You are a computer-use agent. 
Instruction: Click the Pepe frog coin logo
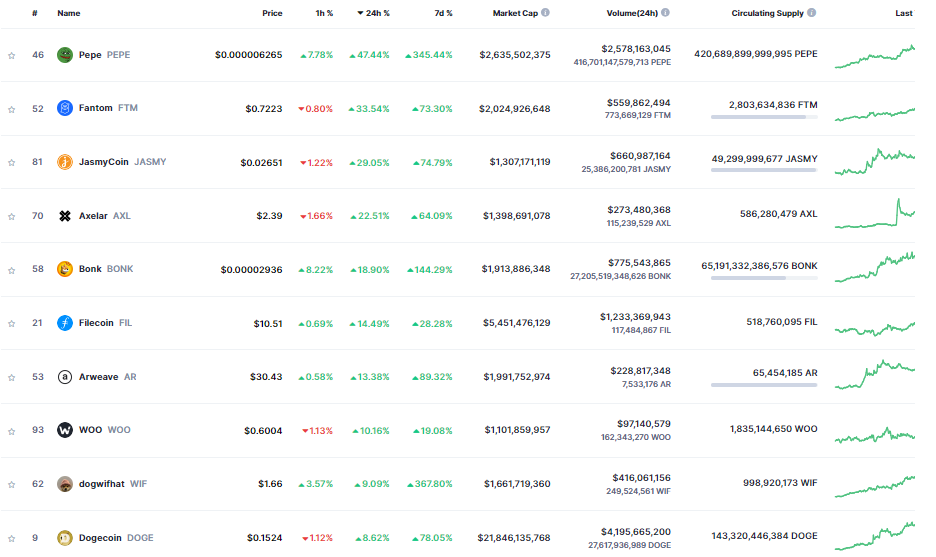[64, 55]
